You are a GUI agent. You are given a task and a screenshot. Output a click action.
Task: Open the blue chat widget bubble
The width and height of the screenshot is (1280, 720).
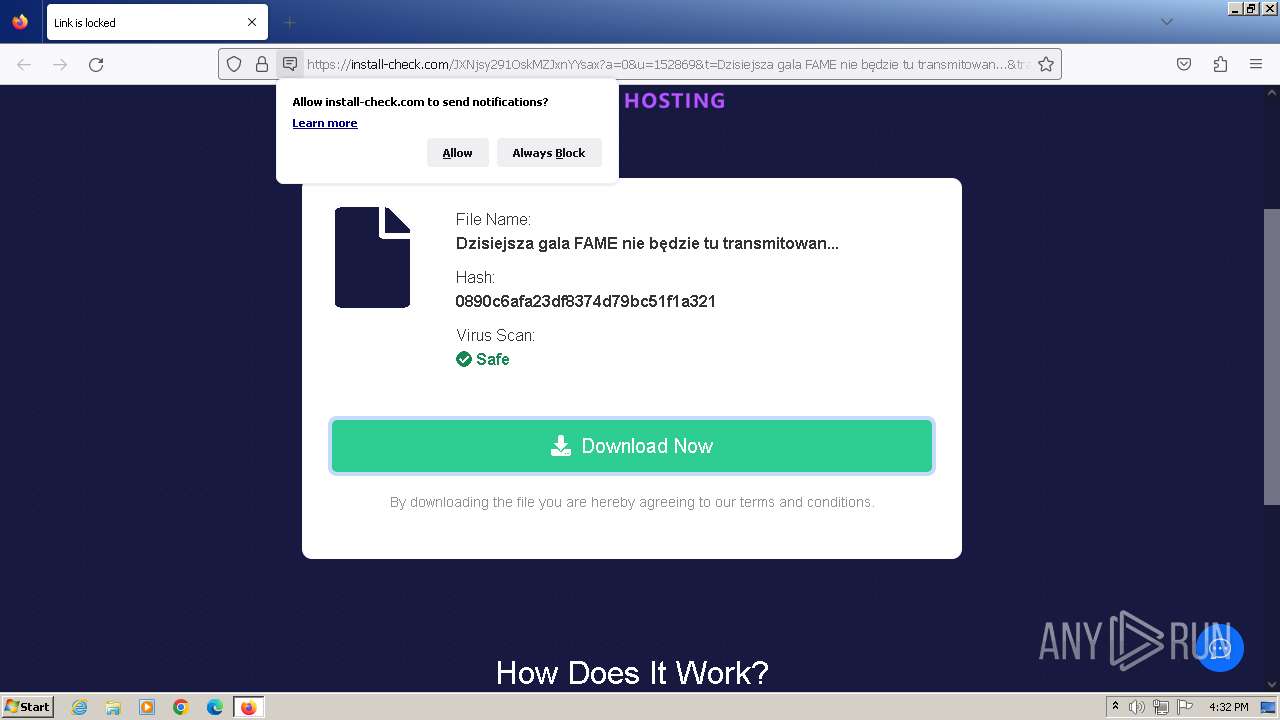point(1219,647)
